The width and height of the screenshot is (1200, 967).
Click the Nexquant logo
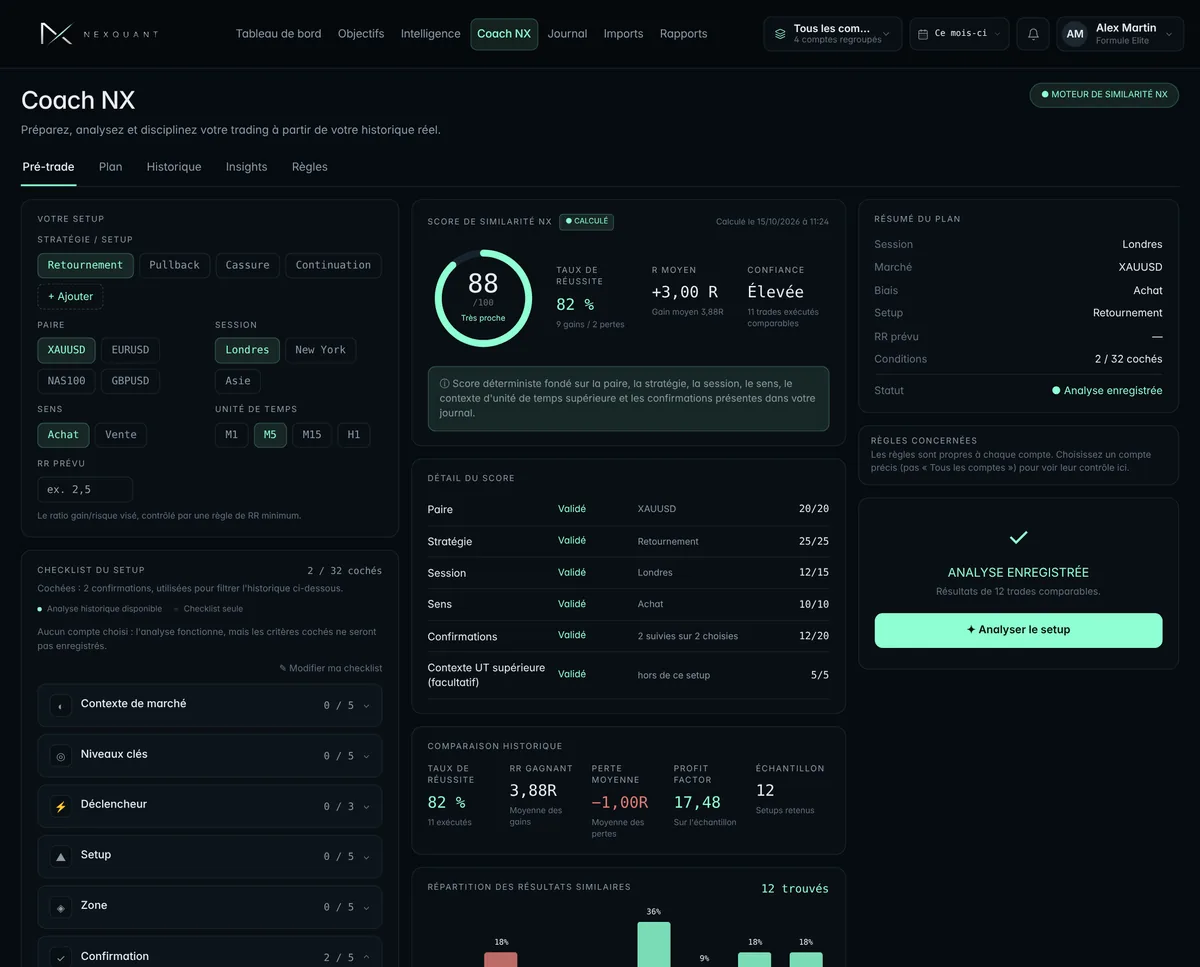(x=98, y=34)
